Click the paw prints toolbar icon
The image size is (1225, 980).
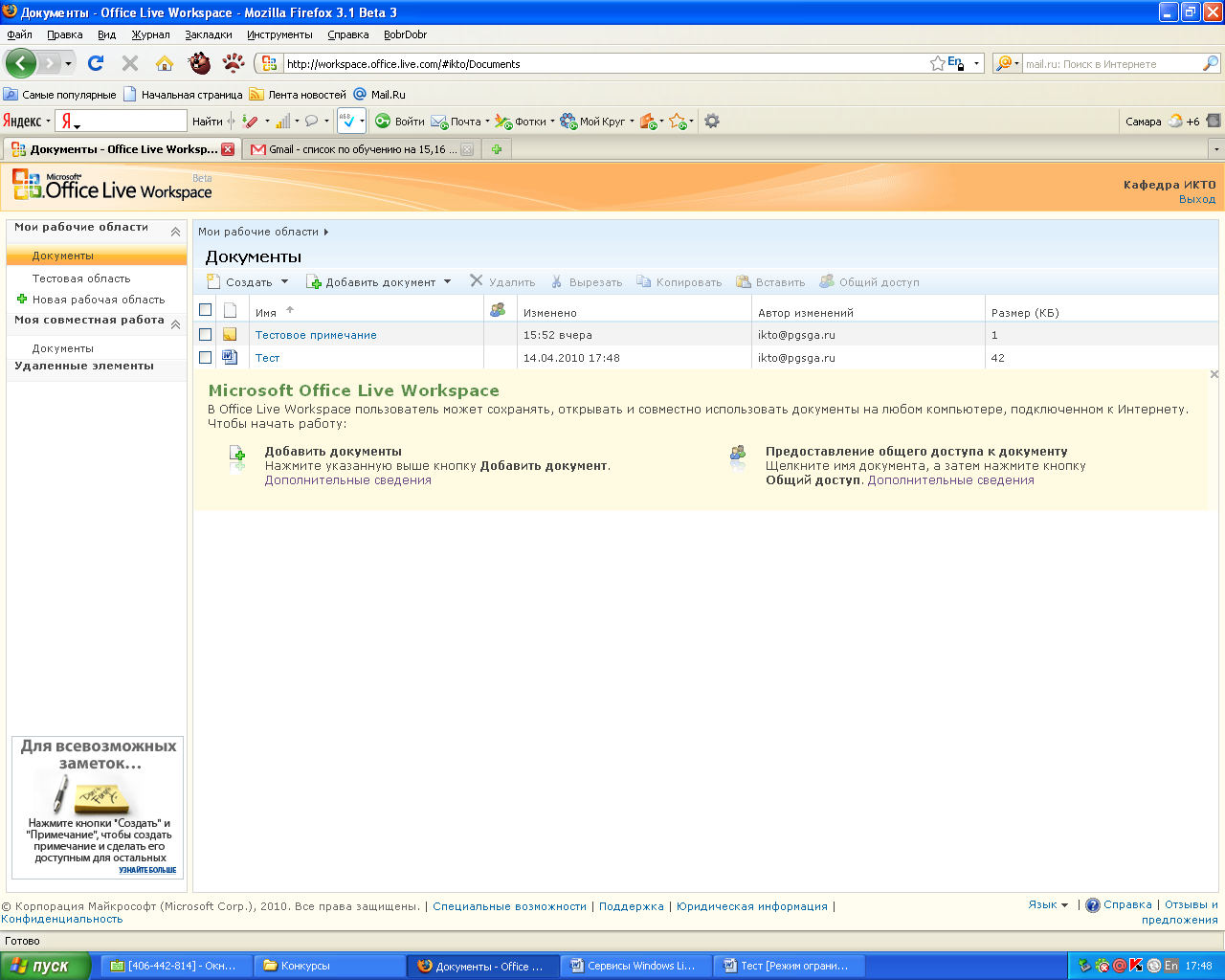tap(234, 63)
